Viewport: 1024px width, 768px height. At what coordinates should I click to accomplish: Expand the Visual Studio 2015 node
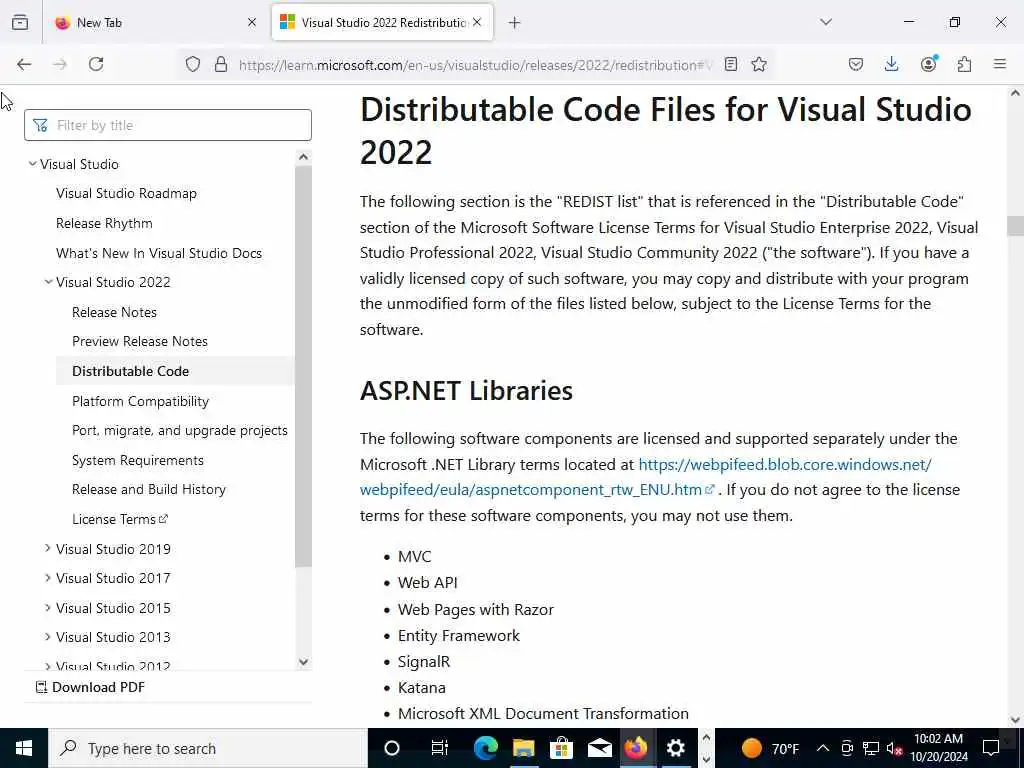[x=48, y=607]
